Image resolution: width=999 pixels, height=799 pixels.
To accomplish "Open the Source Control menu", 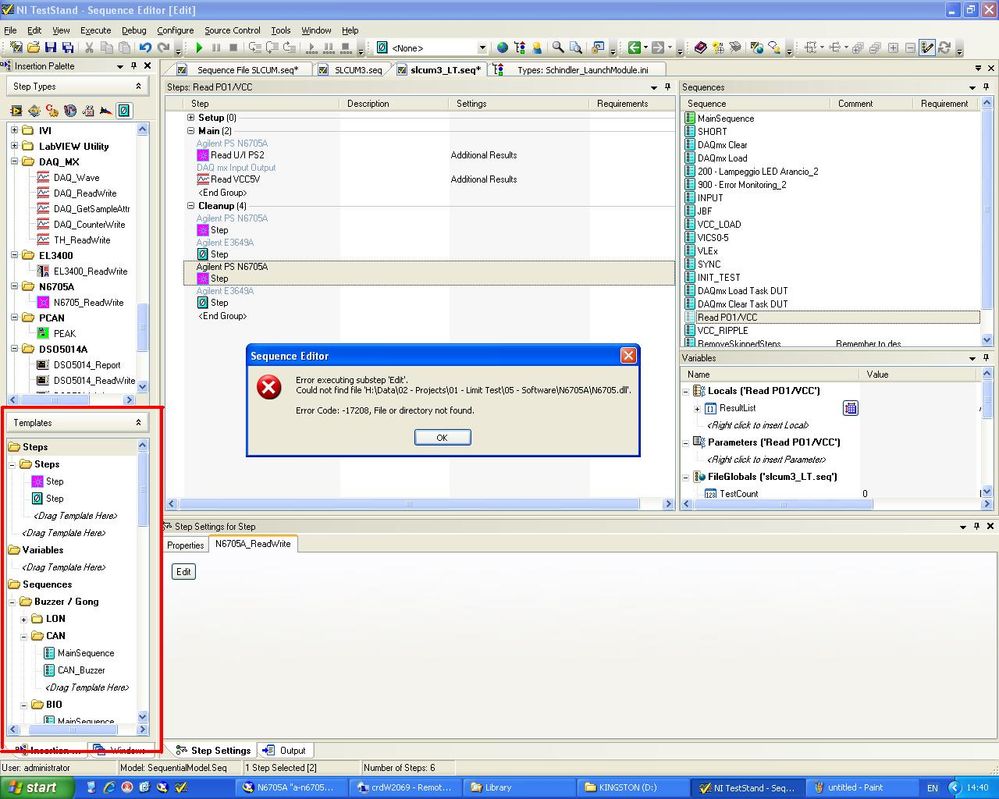I will pyautogui.click(x=232, y=30).
